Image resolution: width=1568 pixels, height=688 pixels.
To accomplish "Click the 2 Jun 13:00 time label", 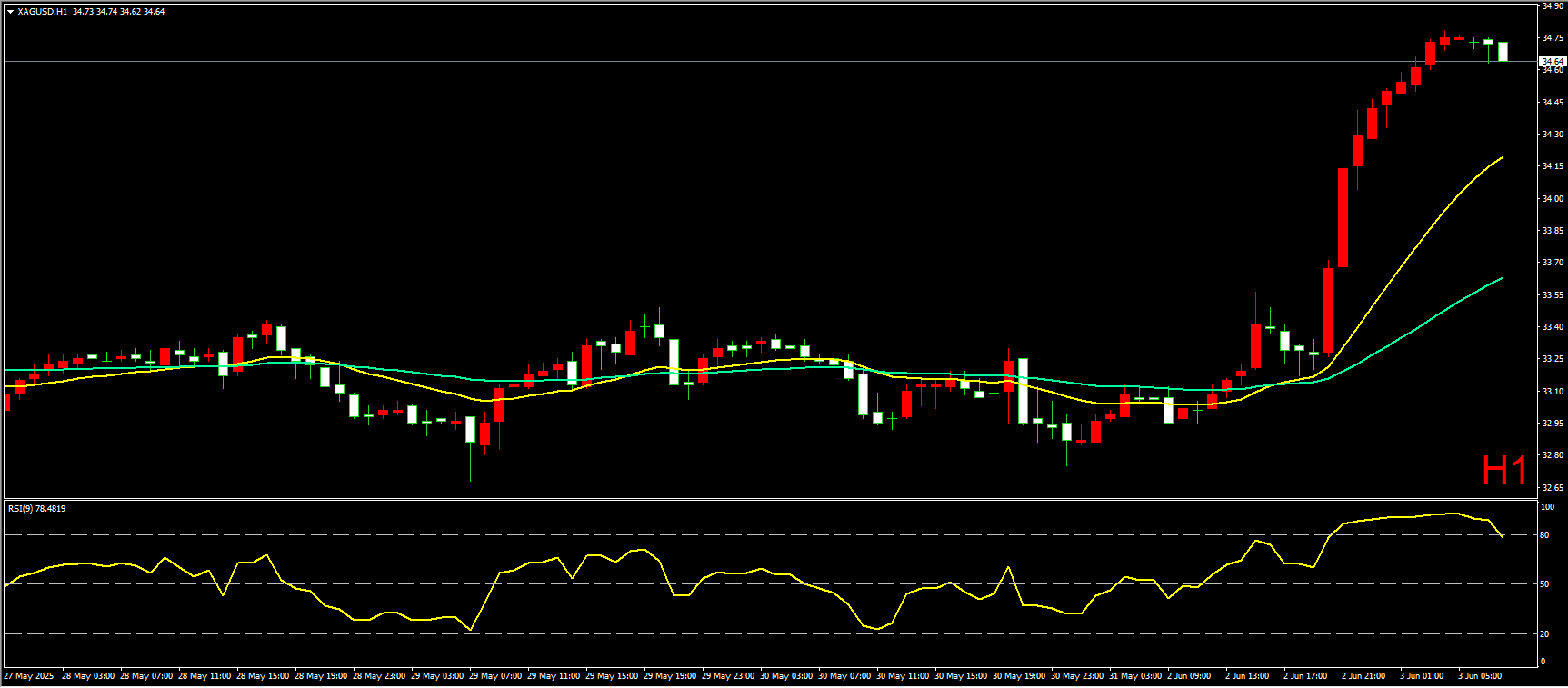I will point(1247,676).
